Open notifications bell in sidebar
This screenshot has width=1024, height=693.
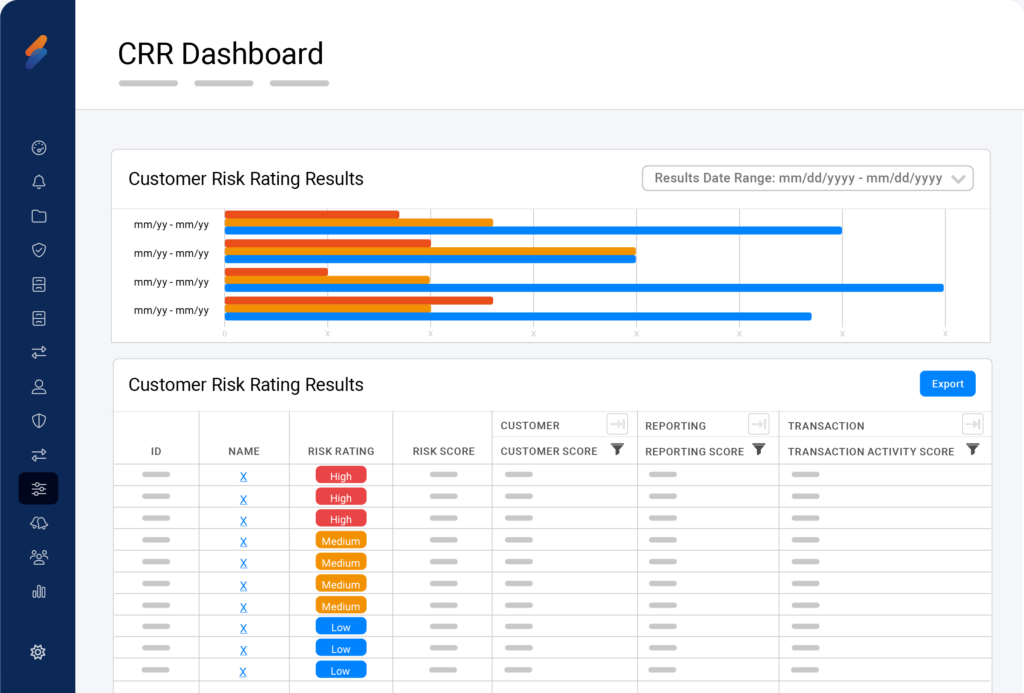[39, 182]
